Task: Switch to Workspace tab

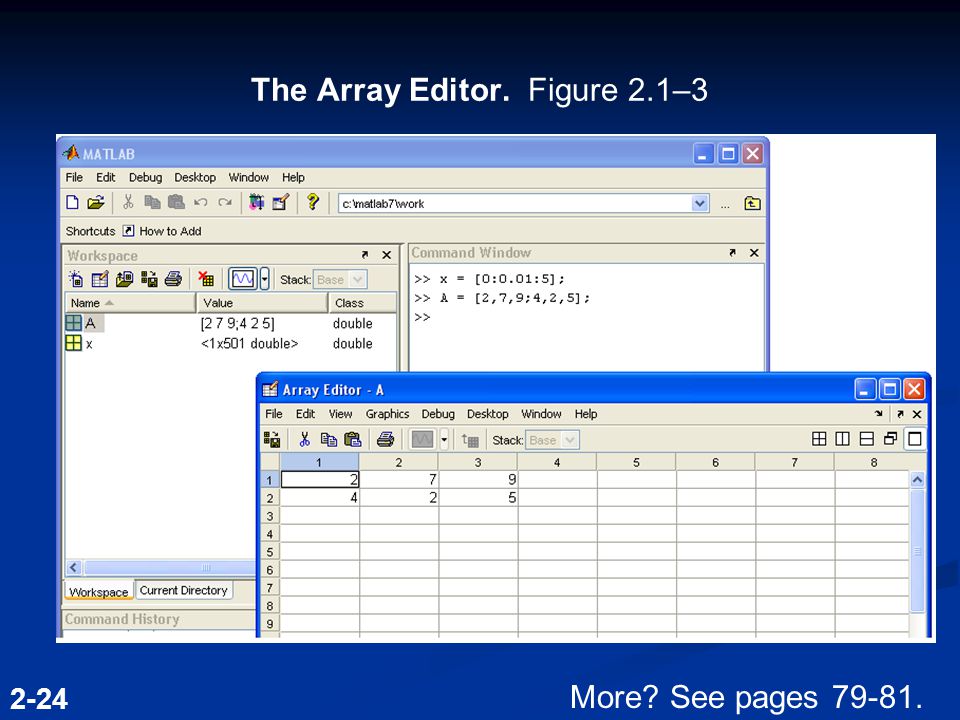Action: pos(99,592)
